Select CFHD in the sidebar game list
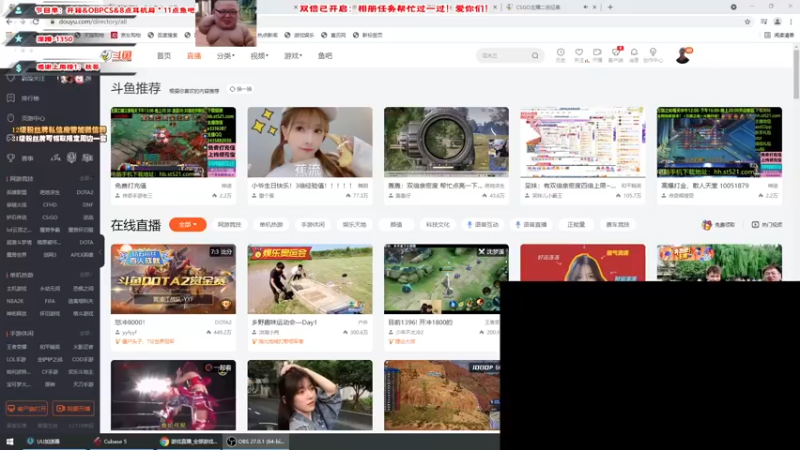This screenshot has width=800, height=450. pos(49,205)
